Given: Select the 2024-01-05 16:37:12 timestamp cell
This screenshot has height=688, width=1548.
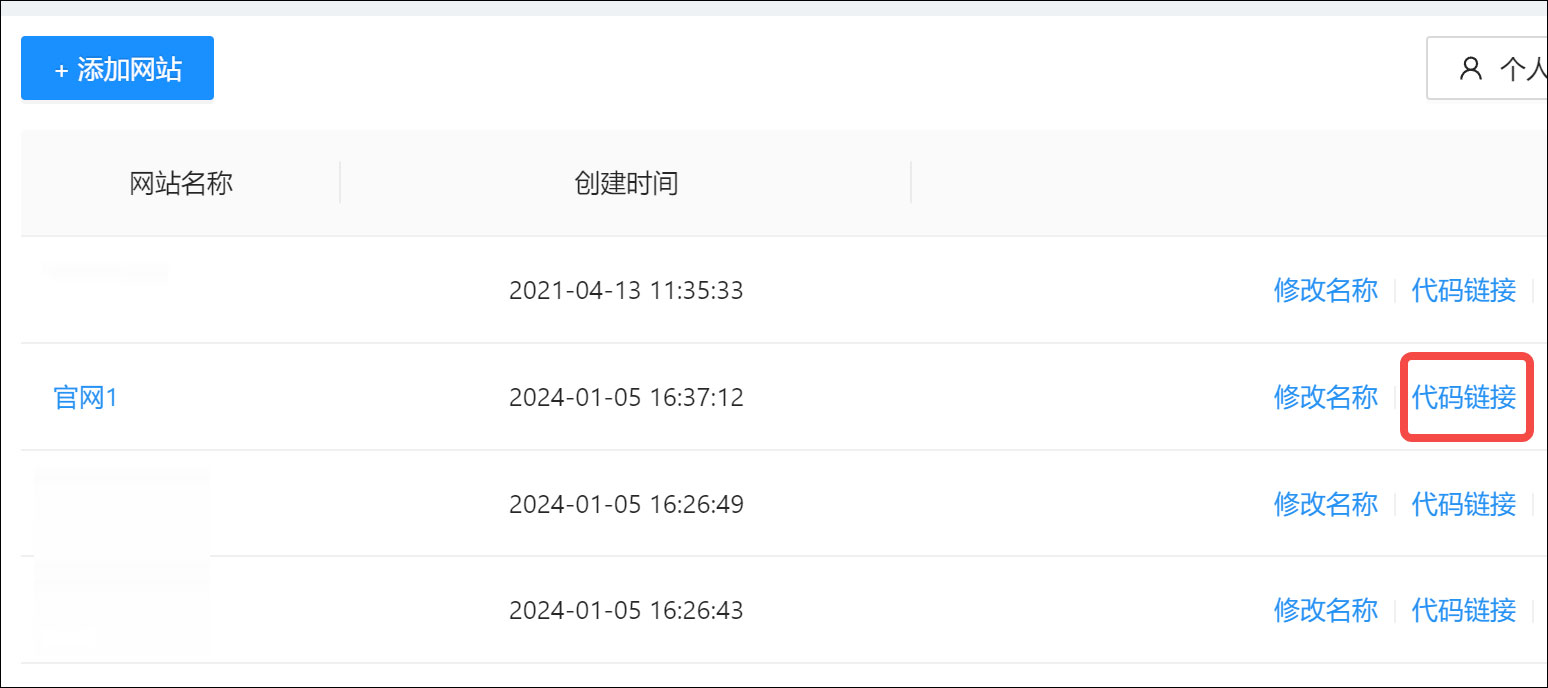Looking at the screenshot, I should (x=626, y=397).
